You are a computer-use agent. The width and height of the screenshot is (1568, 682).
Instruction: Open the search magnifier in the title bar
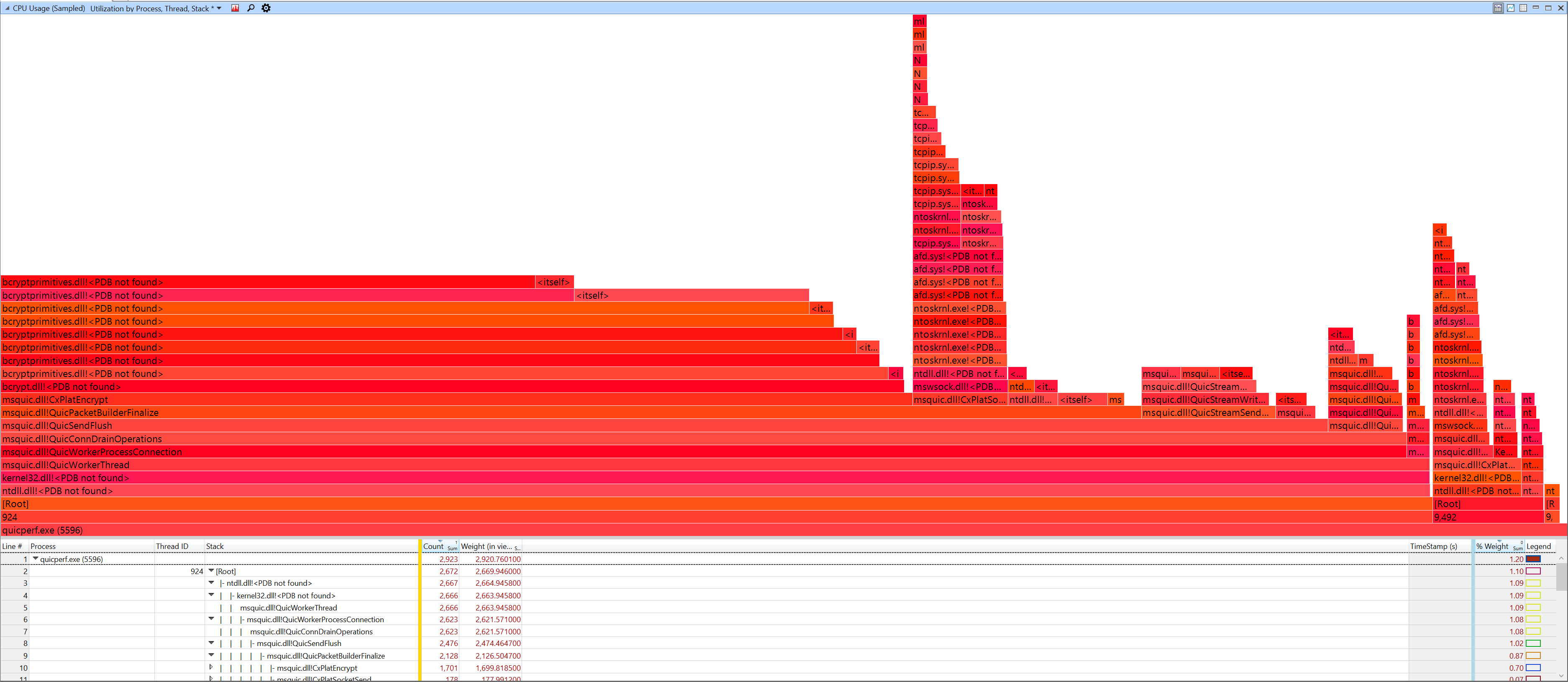pos(251,8)
